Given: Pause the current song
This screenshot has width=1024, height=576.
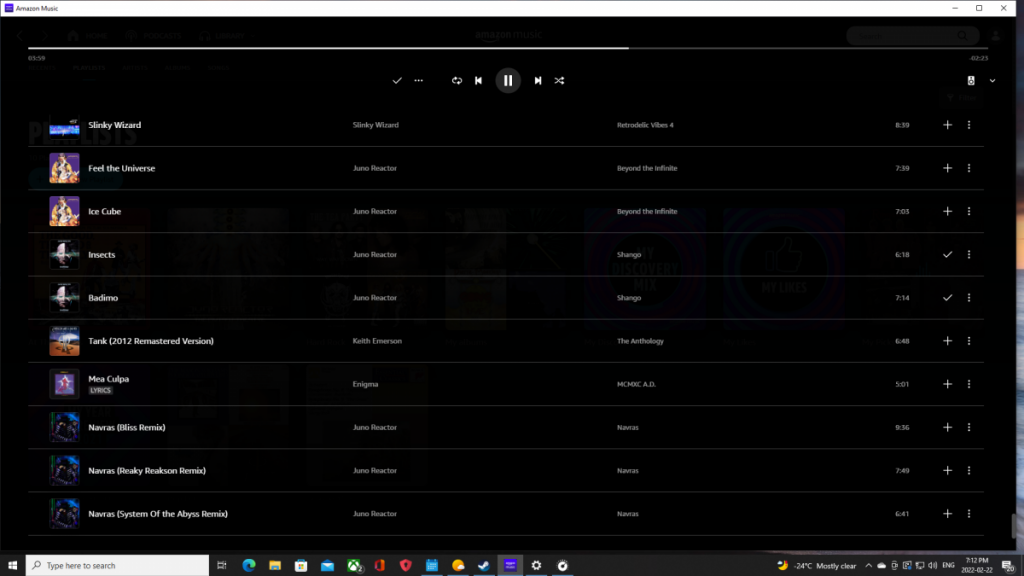Looking at the screenshot, I should pos(508,80).
